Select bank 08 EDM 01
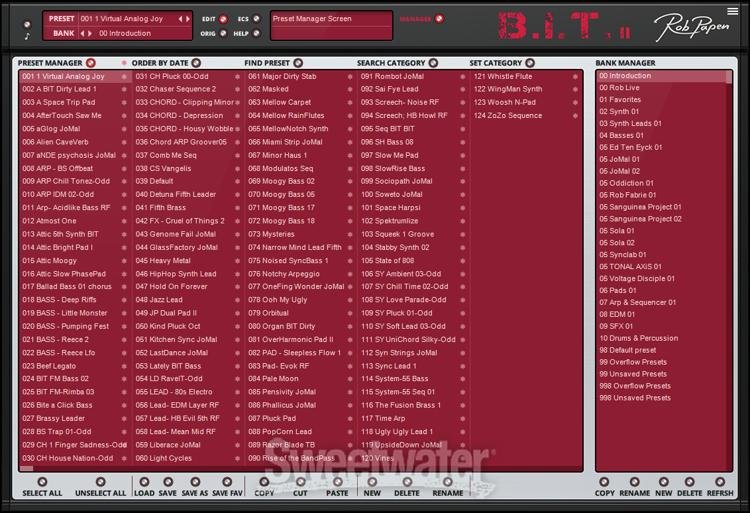 click(x=617, y=315)
